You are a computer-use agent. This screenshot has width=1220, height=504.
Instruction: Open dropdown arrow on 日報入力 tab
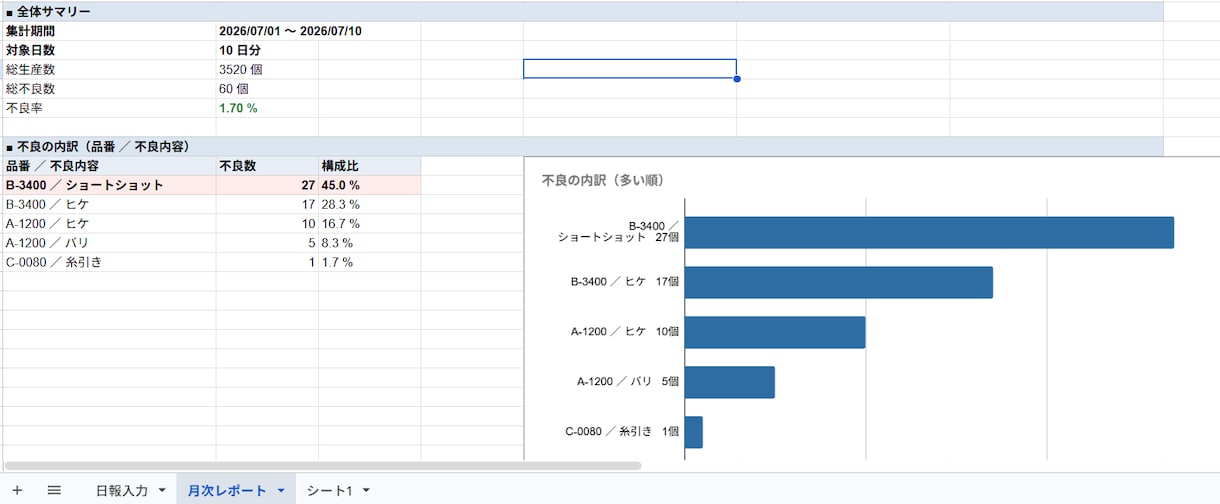[x=162, y=491]
